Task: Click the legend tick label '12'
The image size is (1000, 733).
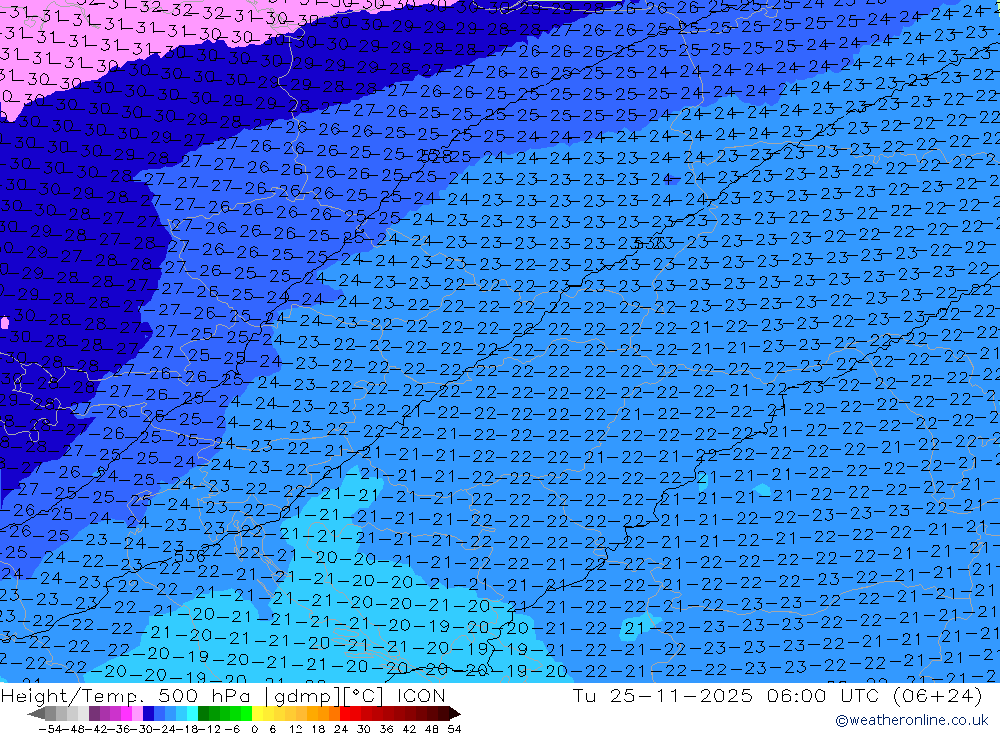Action: [x=296, y=729]
